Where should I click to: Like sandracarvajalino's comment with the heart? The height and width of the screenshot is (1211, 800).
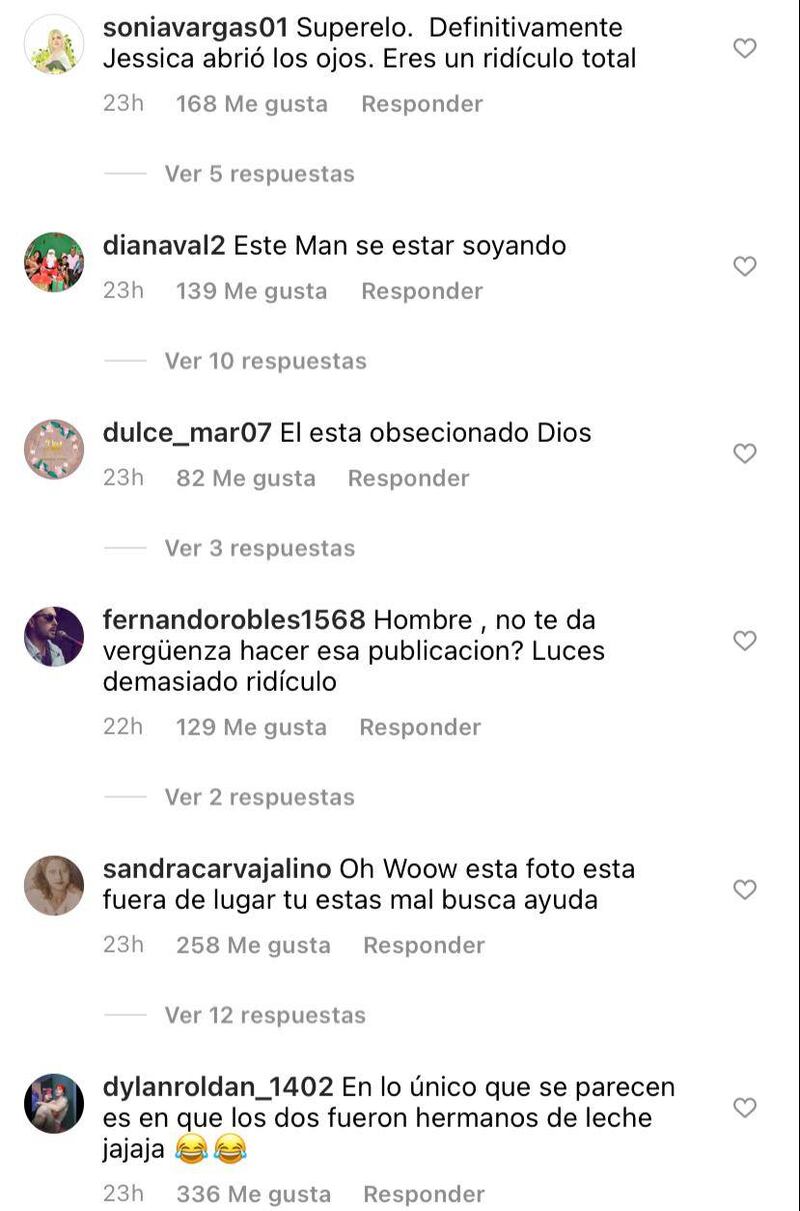point(745,889)
